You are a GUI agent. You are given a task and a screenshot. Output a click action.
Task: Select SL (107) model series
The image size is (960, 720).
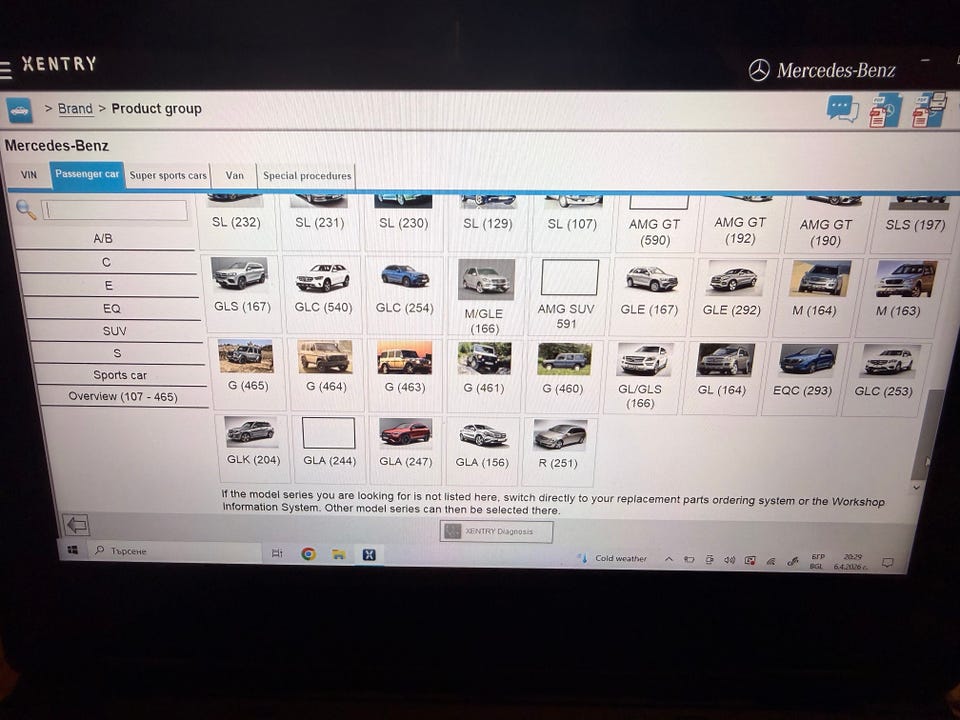(572, 224)
